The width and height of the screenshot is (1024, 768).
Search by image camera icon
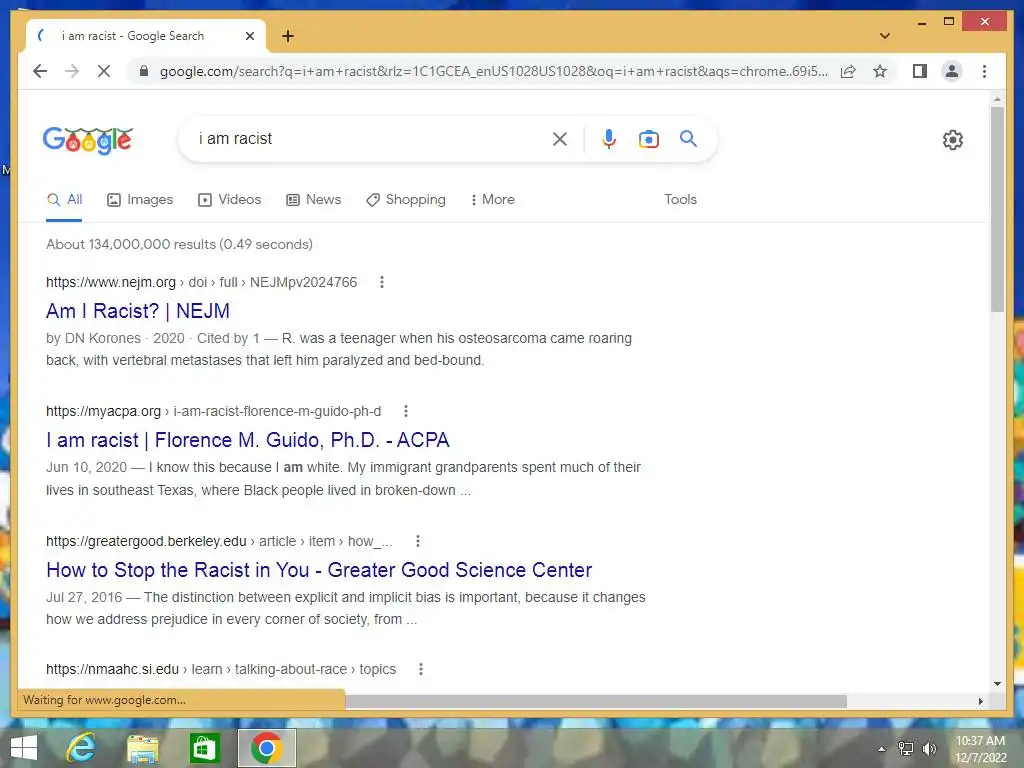(648, 138)
